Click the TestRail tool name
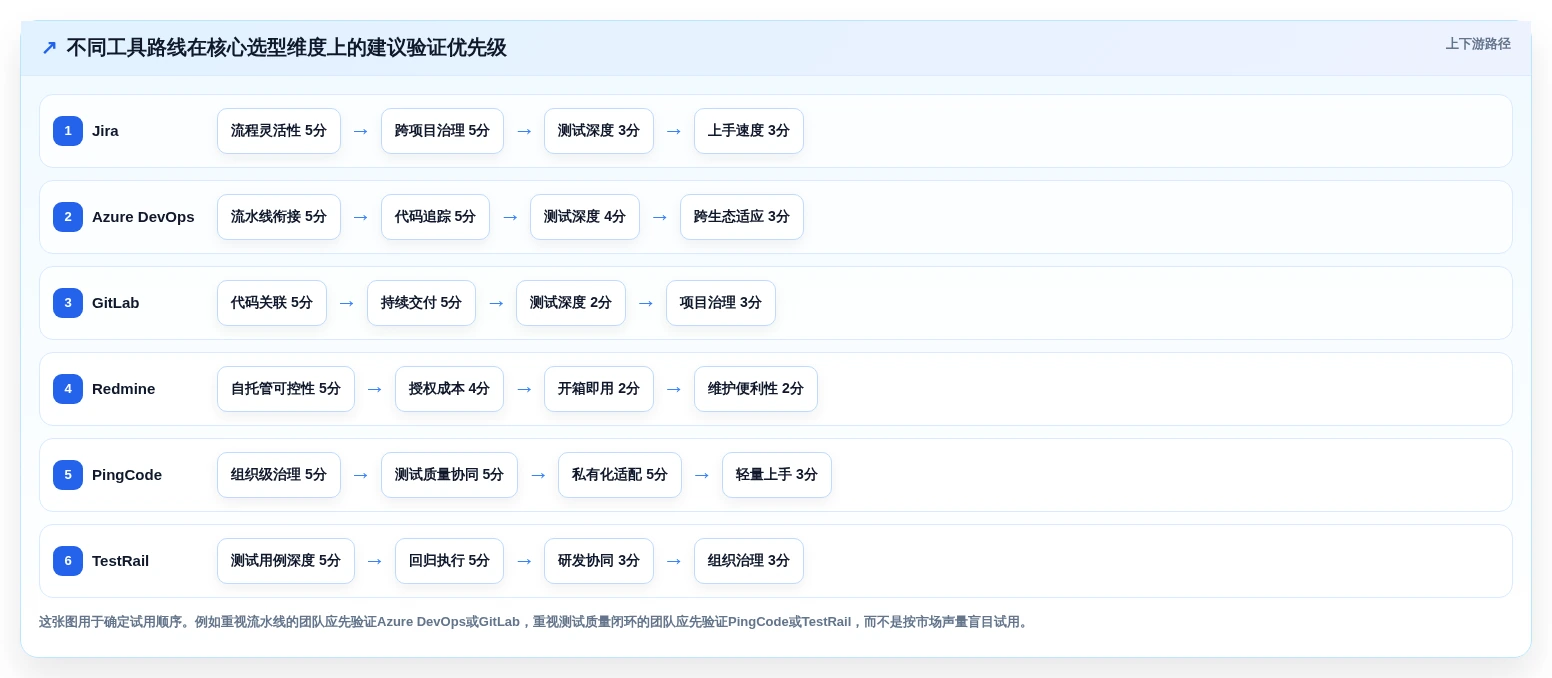Image resolution: width=1552 pixels, height=678 pixels. (120, 561)
